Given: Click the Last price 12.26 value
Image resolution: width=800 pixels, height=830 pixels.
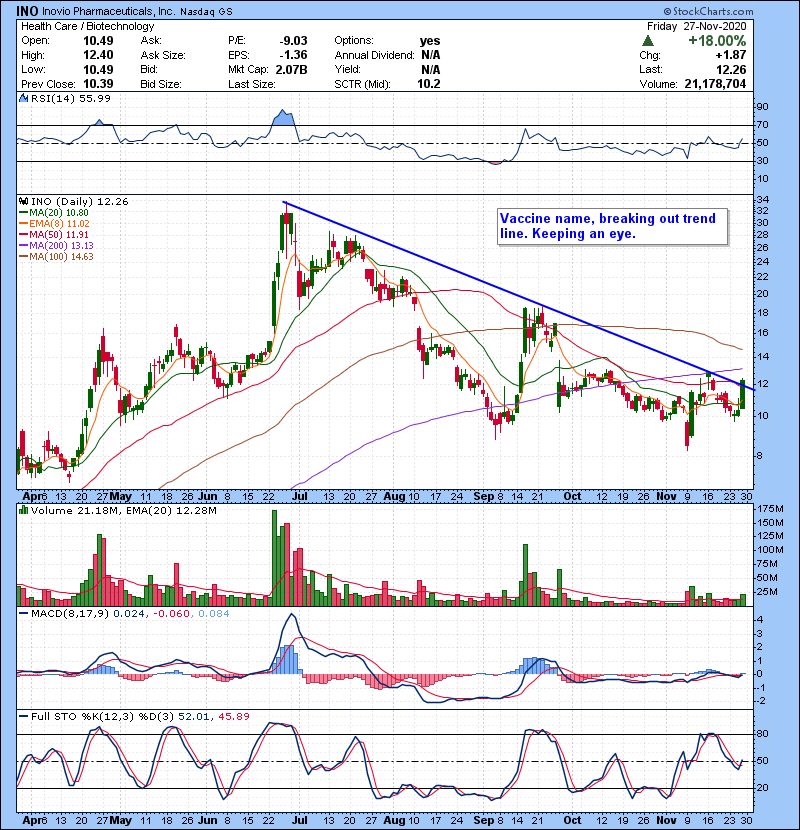Looking at the screenshot, I should [x=731, y=69].
